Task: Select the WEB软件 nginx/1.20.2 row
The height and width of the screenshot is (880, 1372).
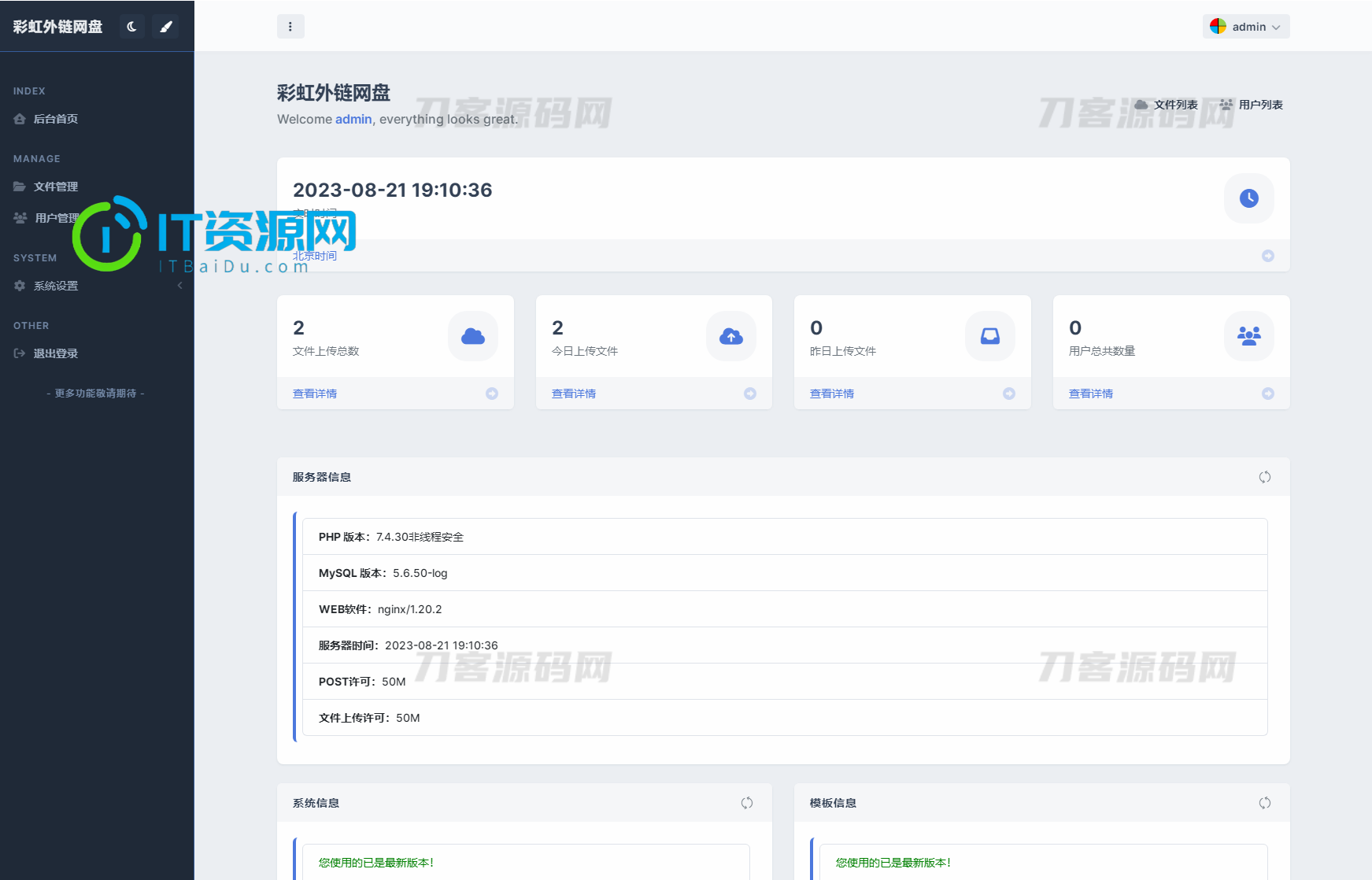Action: tap(785, 609)
